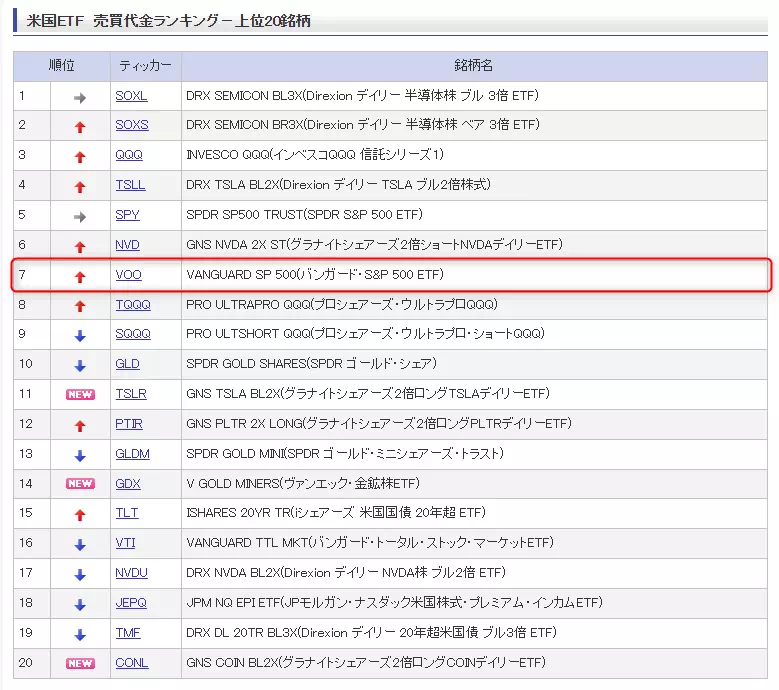Select the TSLL ticker link
The image size is (779, 690).
[x=130, y=185]
